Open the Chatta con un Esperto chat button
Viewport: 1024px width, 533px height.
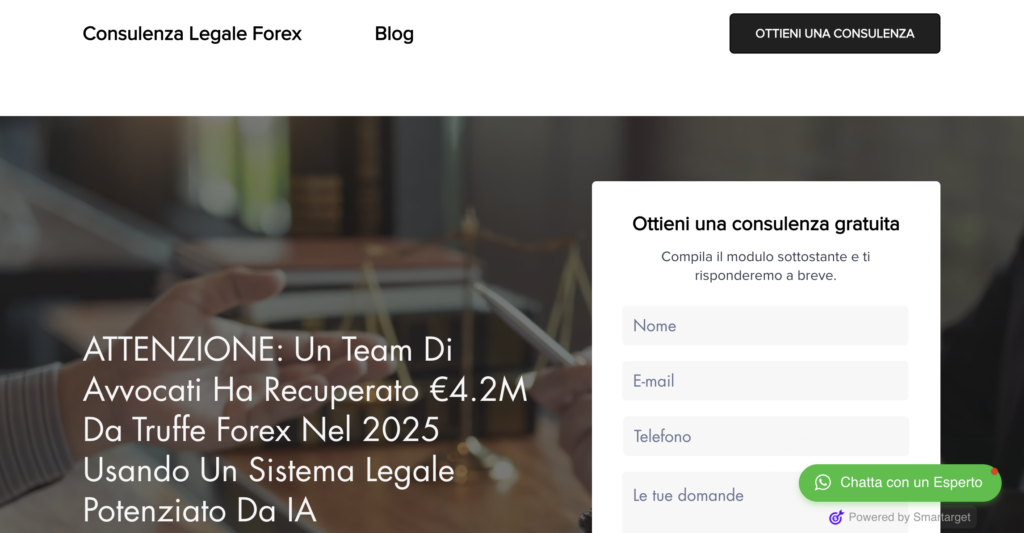[x=900, y=483]
